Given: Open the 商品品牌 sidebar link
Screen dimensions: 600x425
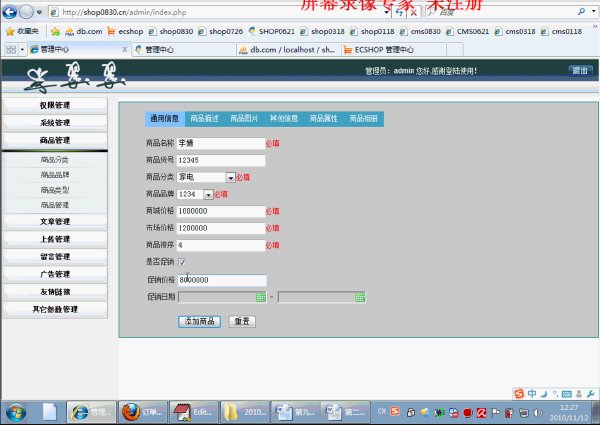Looking at the screenshot, I should [55, 175].
